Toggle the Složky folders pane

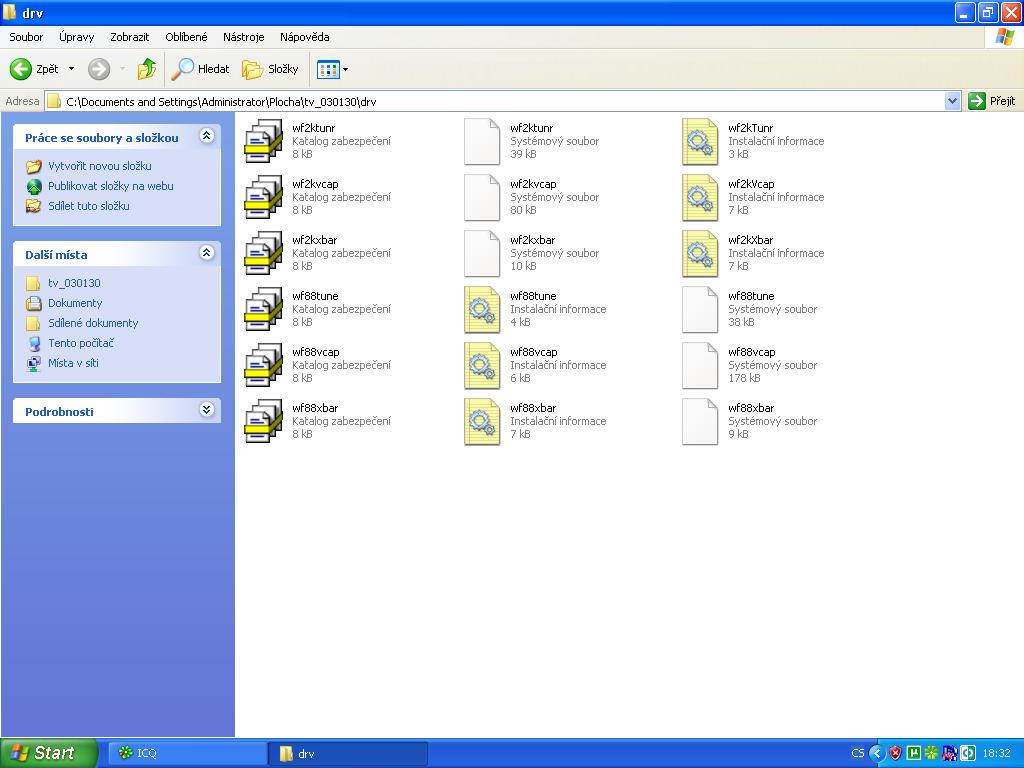pyautogui.click(x=271, y=69)
